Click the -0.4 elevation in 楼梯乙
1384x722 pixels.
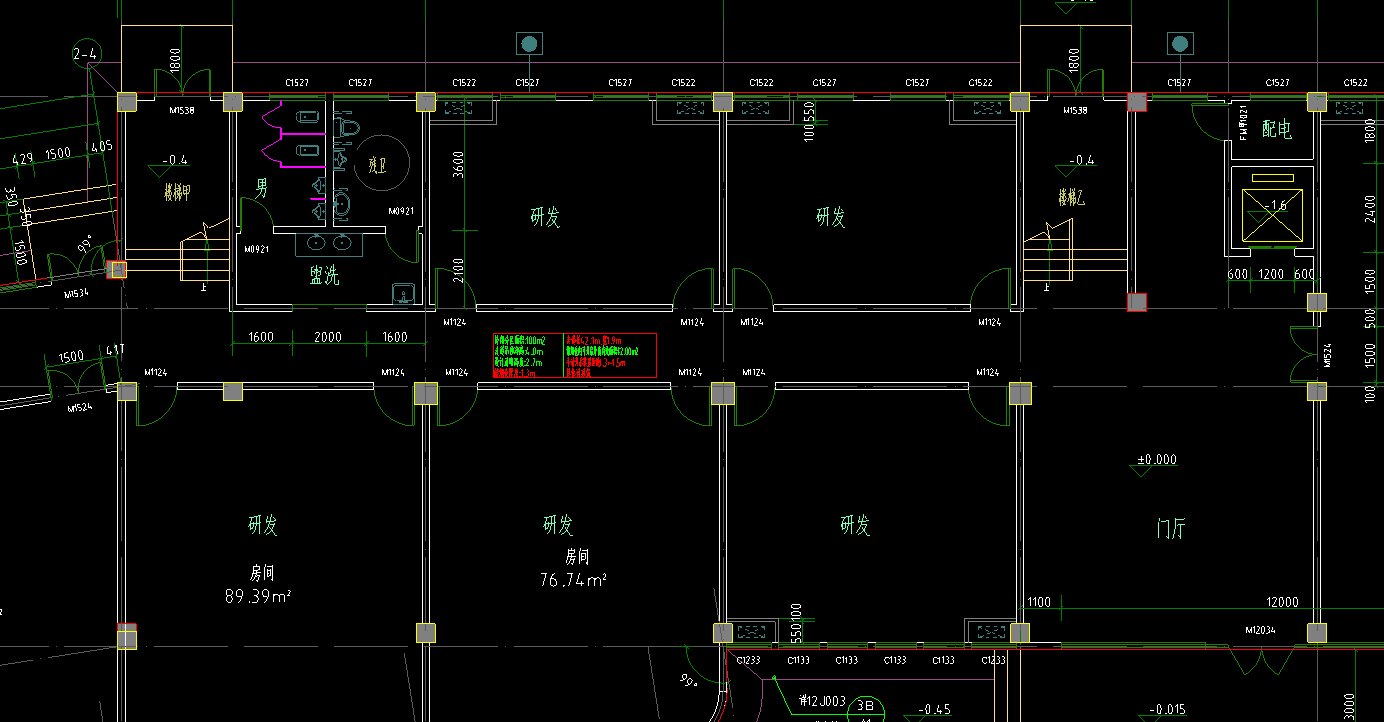(x=1081, y=160)
